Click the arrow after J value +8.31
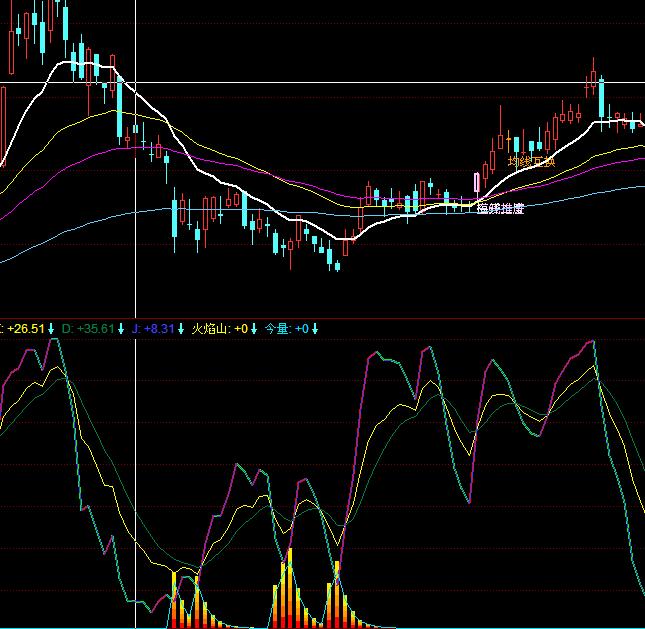This screenshot has width=645, height=629. coord(181,328)
